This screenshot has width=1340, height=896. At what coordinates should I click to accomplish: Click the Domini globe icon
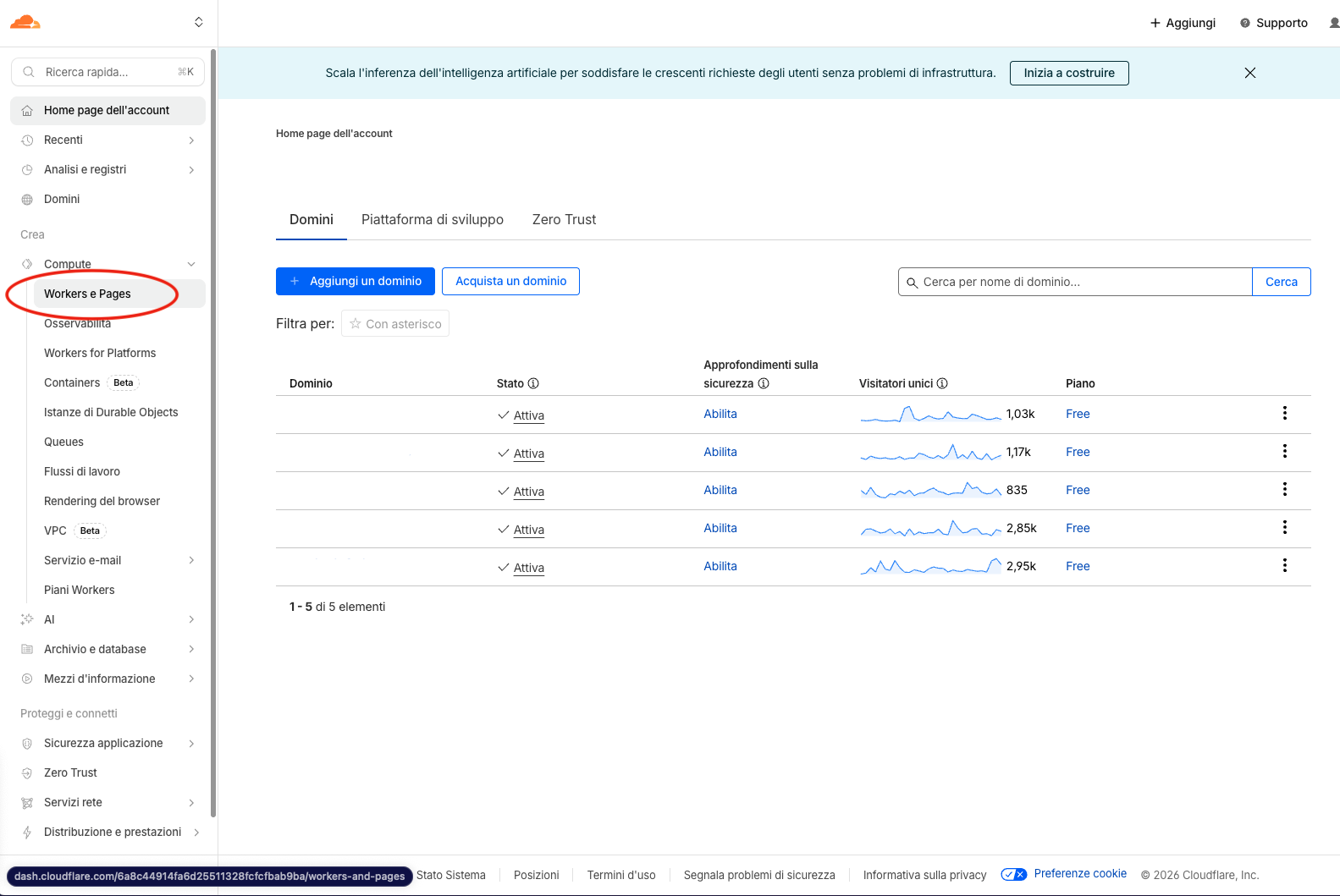coord(27,200)
